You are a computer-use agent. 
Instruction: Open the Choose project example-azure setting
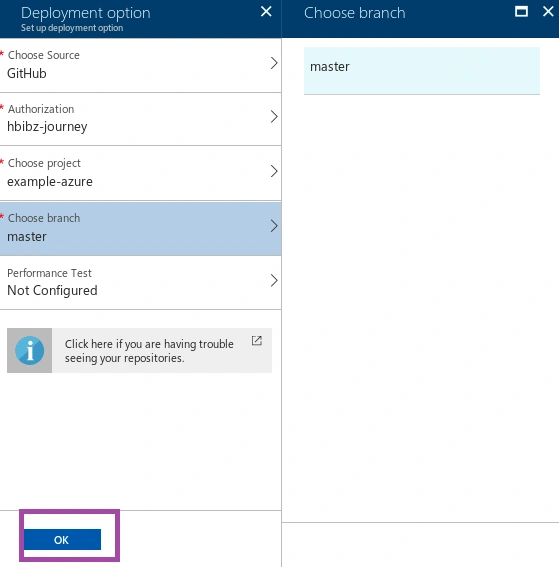point(140,173)
